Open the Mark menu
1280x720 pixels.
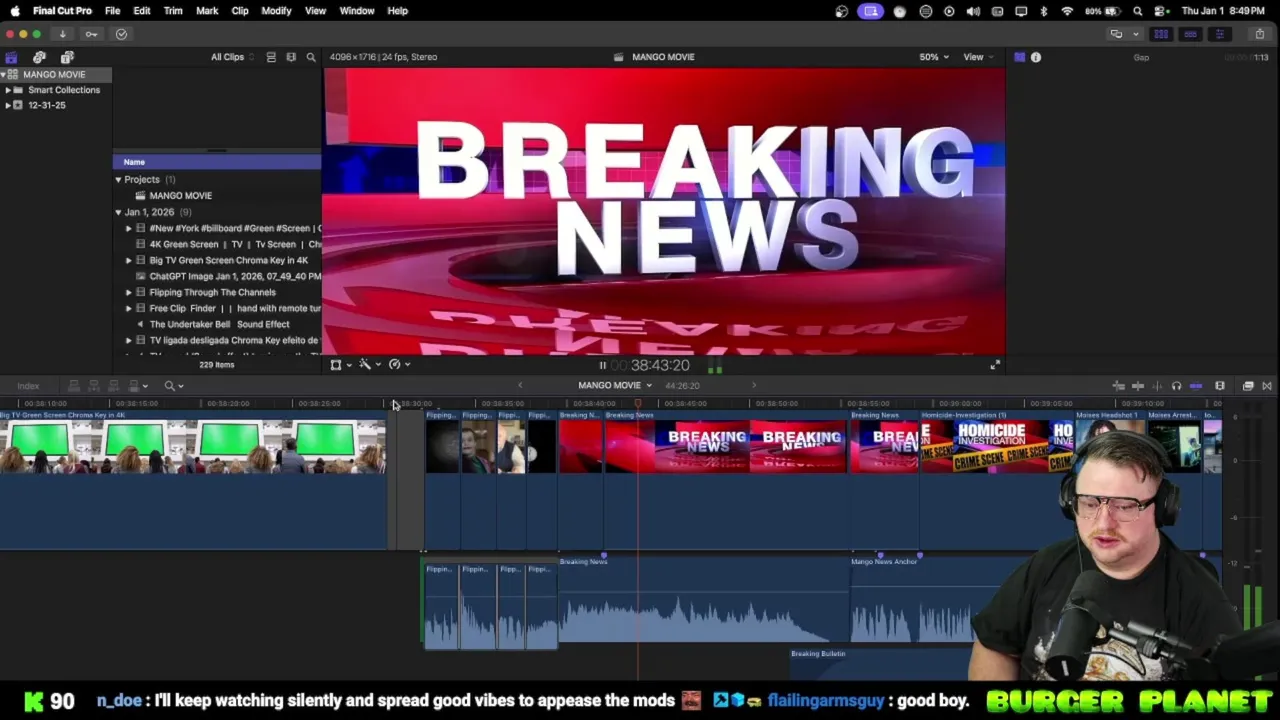click(x=207, y=11)
